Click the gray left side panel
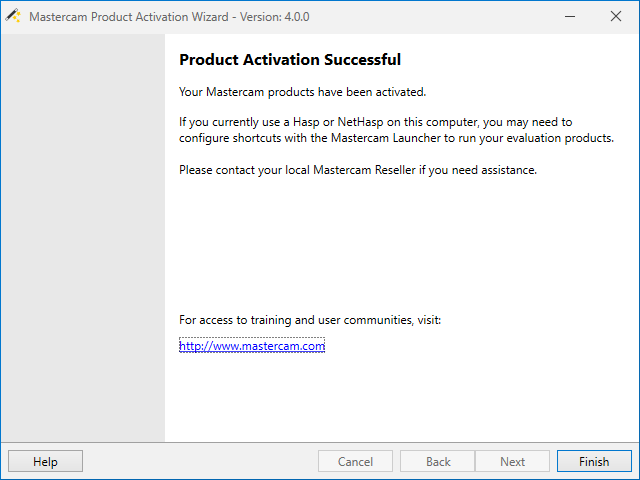The height and width of the screenshot is (480, 640). 82,240
